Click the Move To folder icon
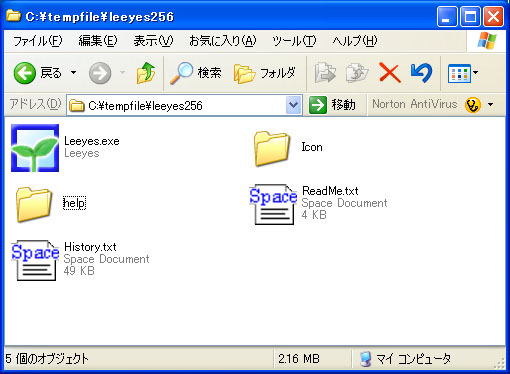The image size is (510, 374). click(325, 72)
